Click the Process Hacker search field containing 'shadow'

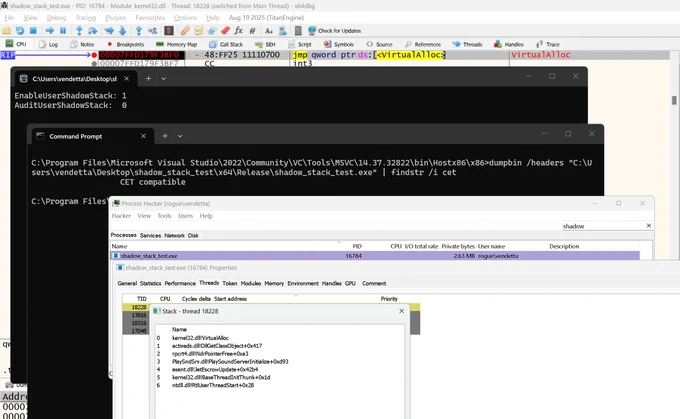click(x=603, y=226)
